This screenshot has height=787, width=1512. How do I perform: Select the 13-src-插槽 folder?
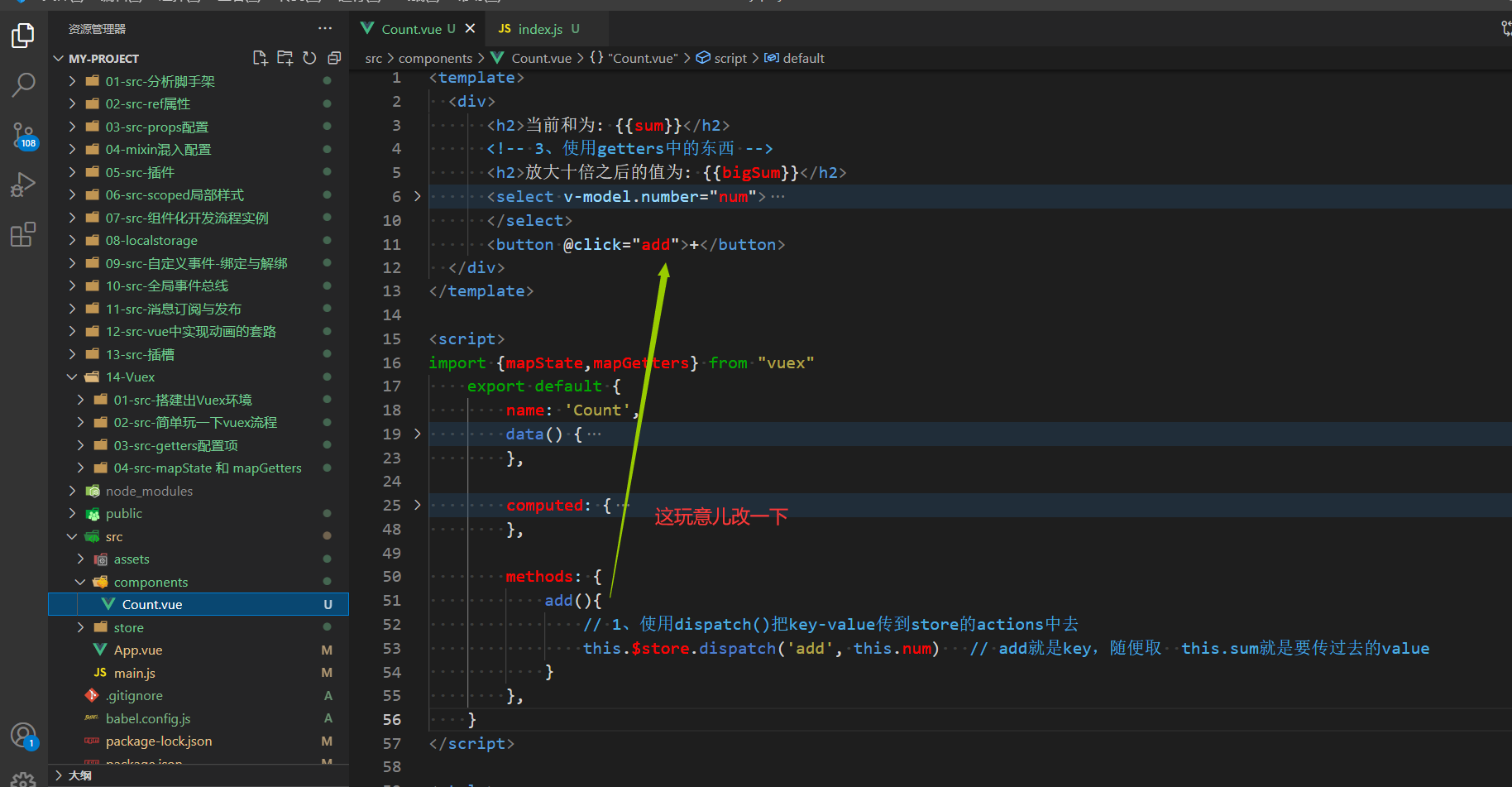point(199,354)
